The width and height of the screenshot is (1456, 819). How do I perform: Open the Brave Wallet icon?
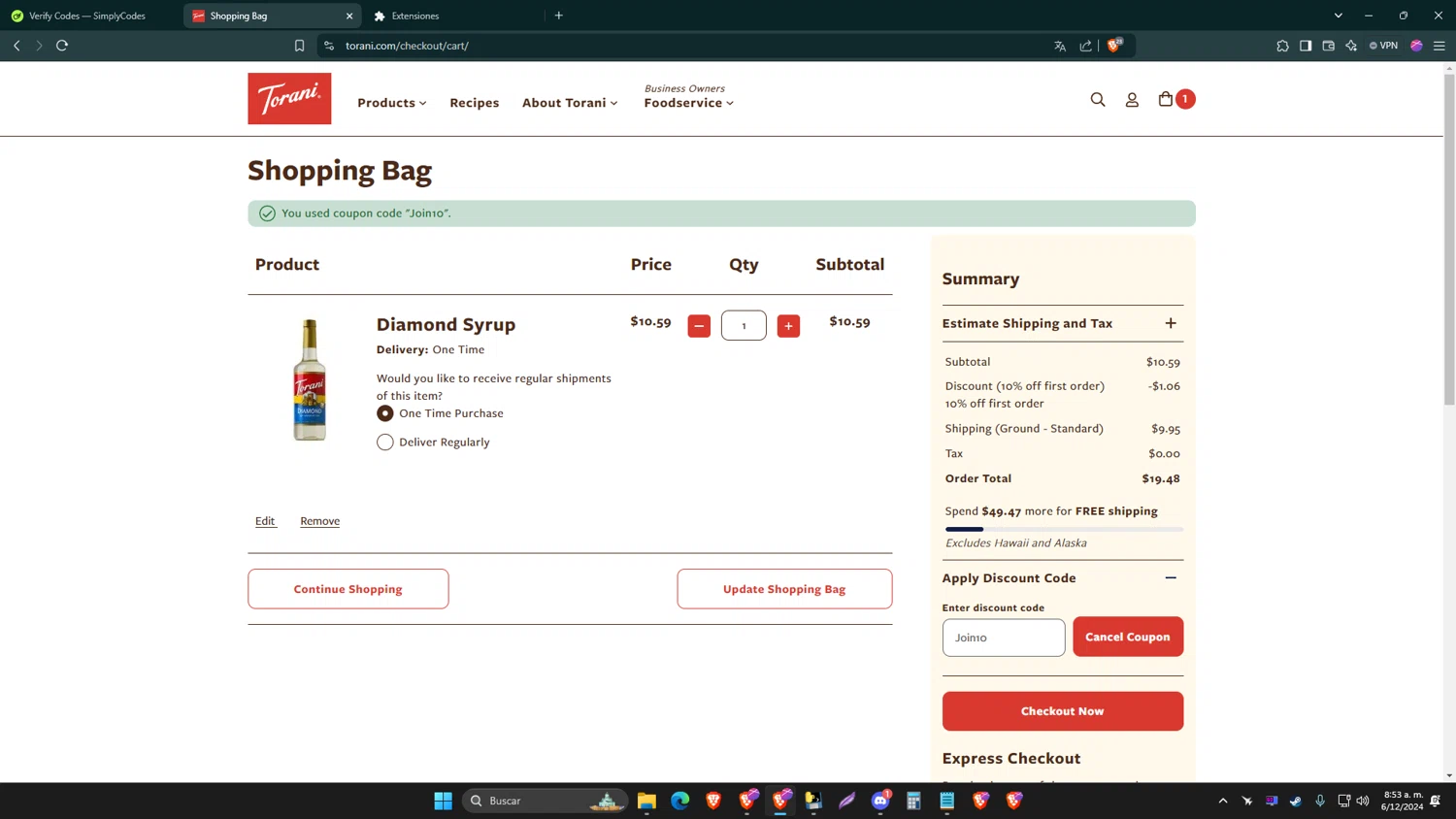[1329, 46]
